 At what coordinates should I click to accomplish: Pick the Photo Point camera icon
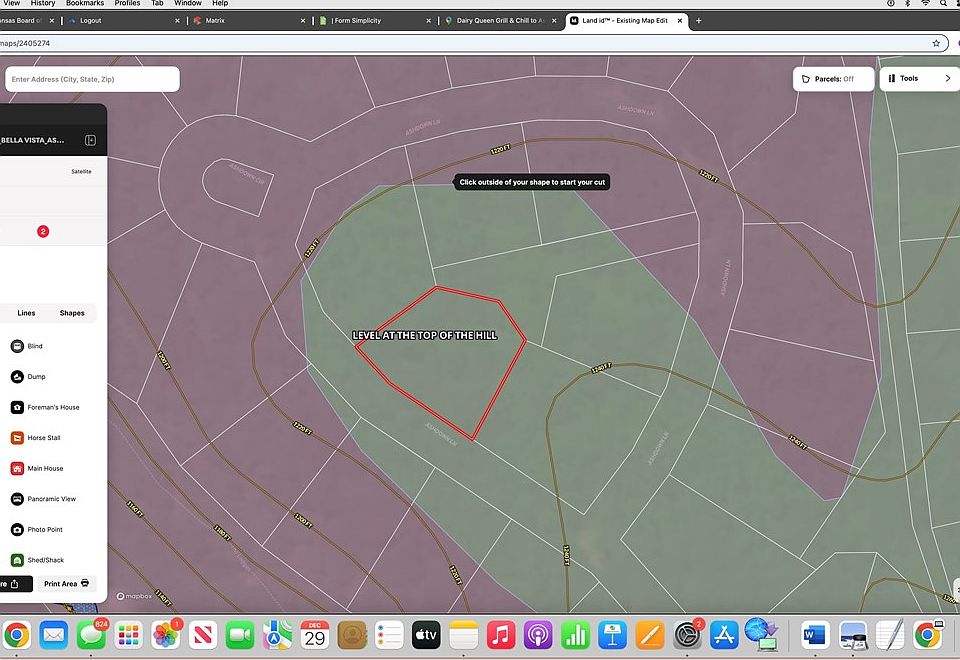[x=17, y=529]
